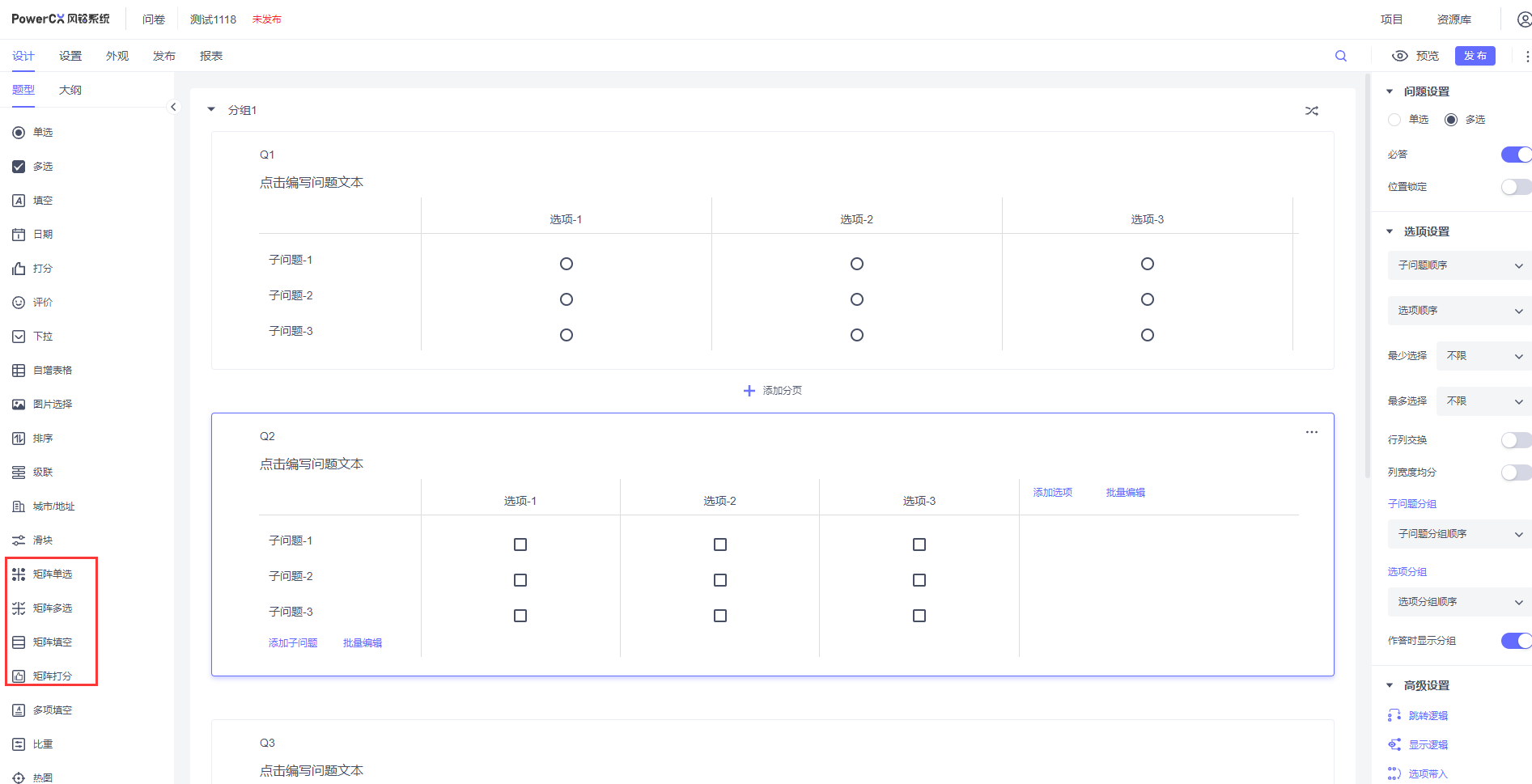Add a 图片选择 image choice question
The height and width of the screenshot is (784, 1532).
coord(52,405)
